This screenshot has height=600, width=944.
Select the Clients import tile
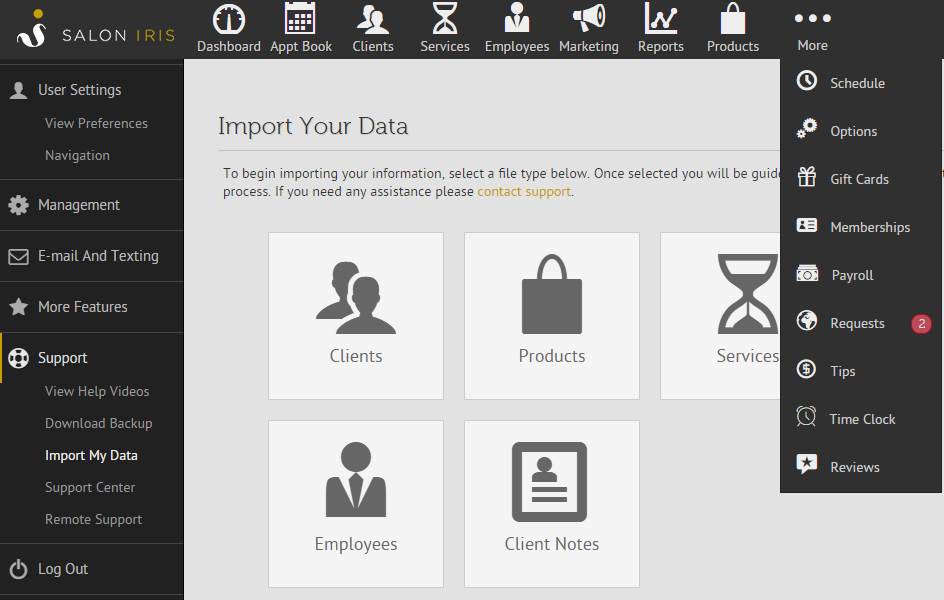[x=356, y=316]
